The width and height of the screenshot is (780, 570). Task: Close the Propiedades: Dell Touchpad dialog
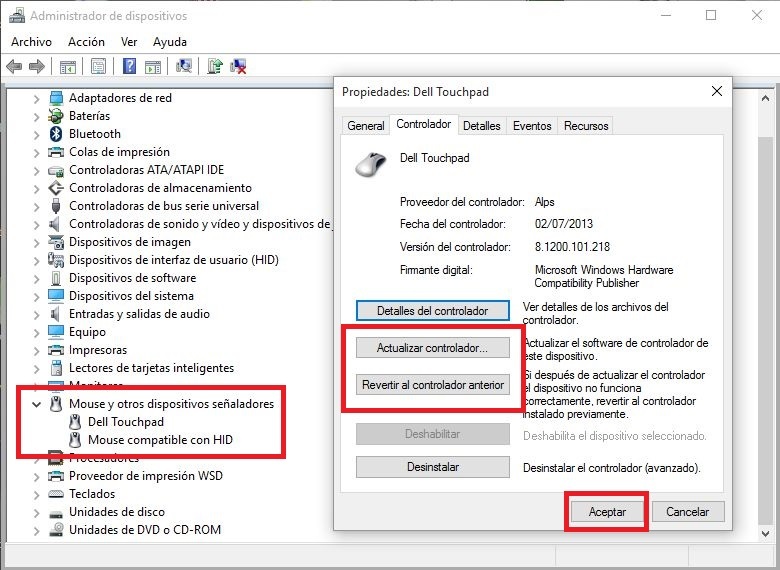click(716, 91)
